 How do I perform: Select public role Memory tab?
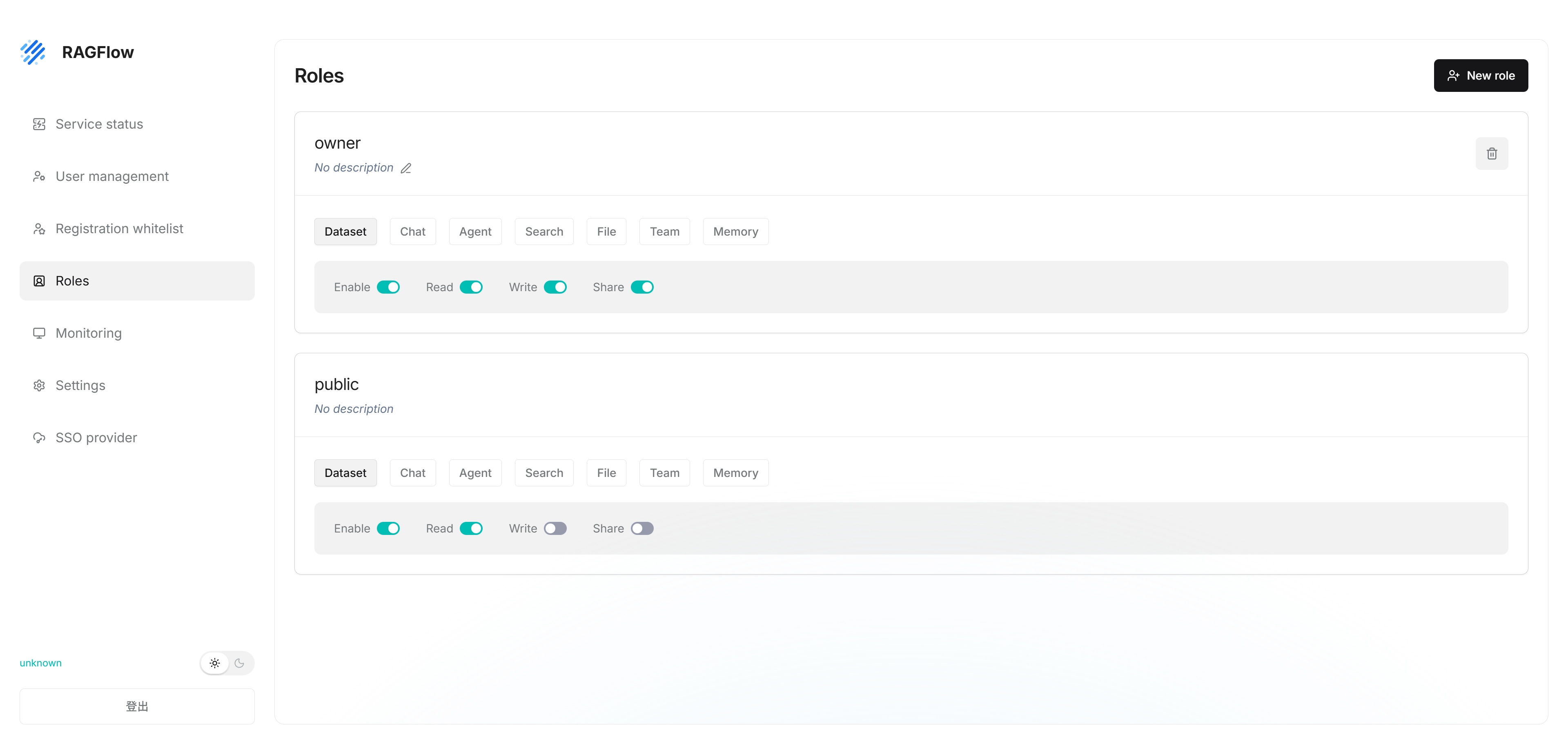(736, 473)
